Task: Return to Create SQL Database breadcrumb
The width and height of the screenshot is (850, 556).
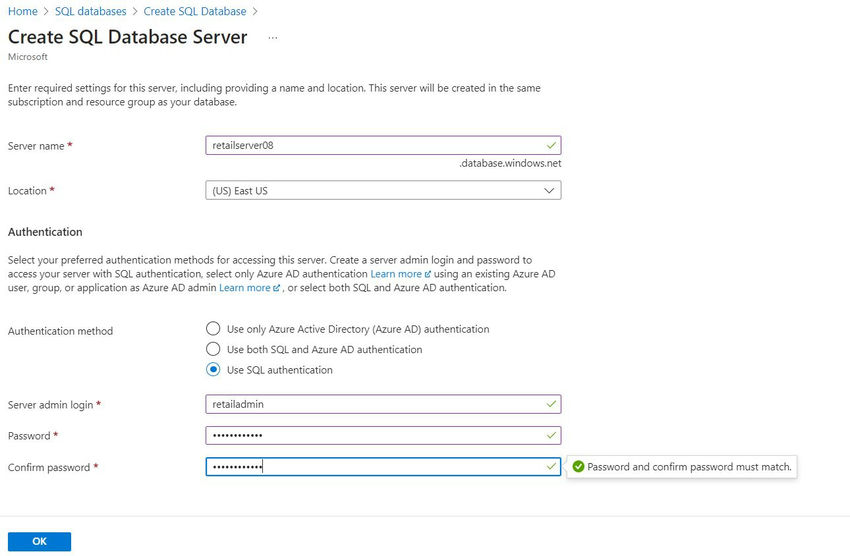Action: [194, 11]
